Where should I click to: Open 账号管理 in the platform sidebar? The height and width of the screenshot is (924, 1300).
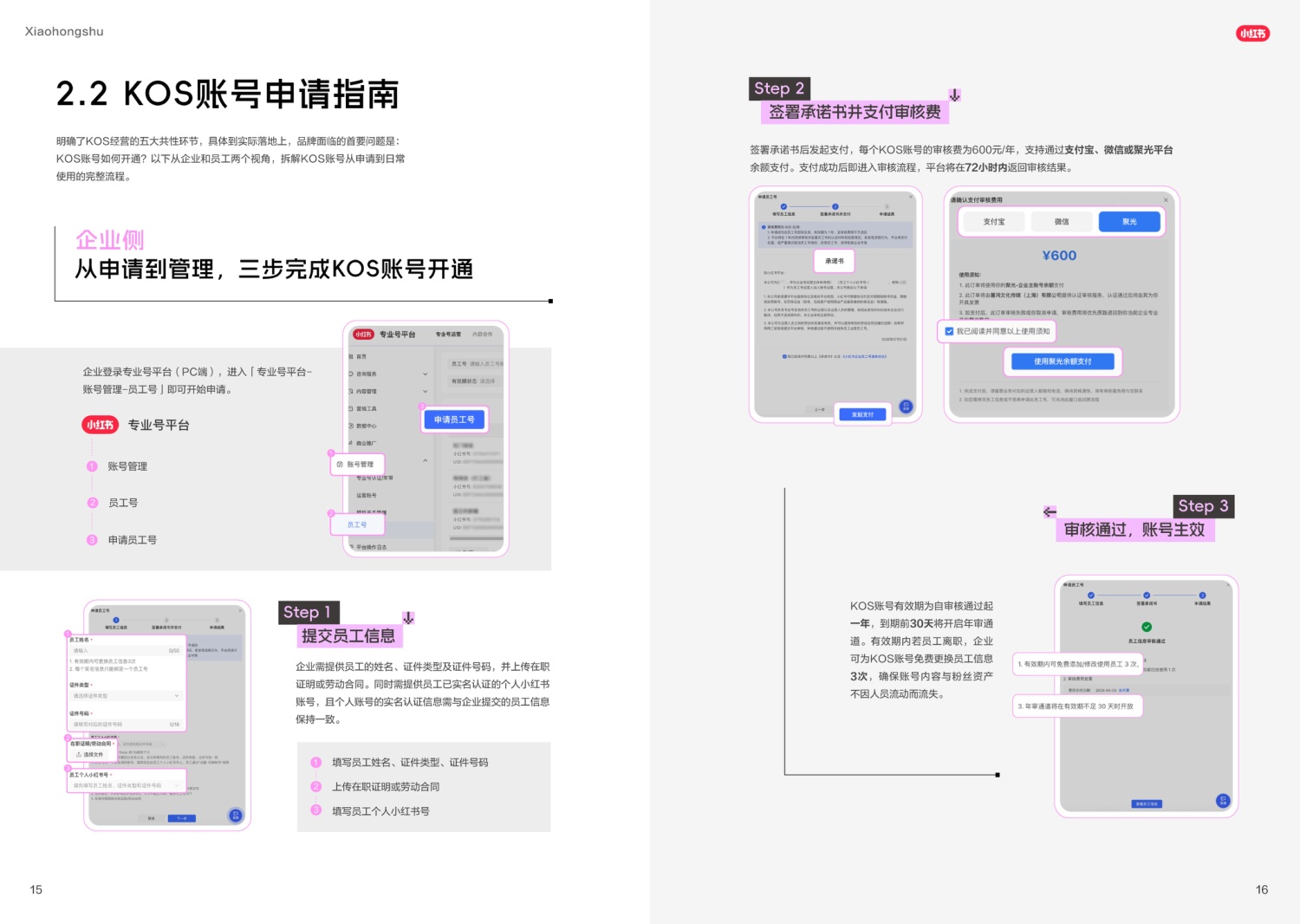(x=356, y=465)
